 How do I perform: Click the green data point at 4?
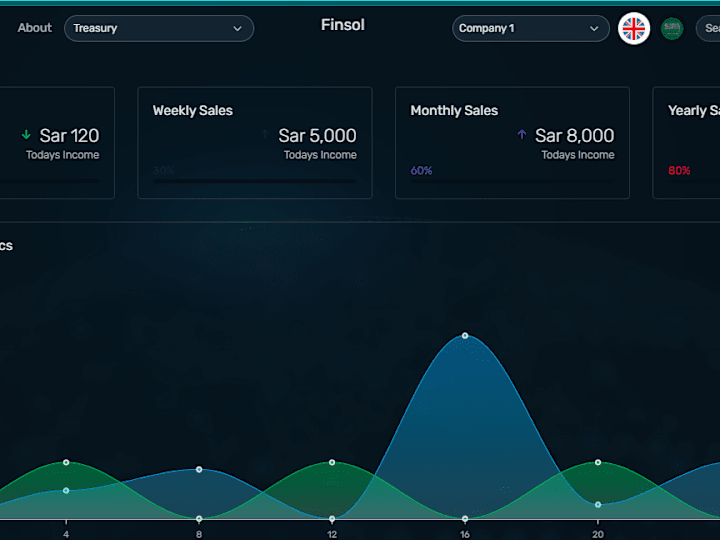pos(66,462)
